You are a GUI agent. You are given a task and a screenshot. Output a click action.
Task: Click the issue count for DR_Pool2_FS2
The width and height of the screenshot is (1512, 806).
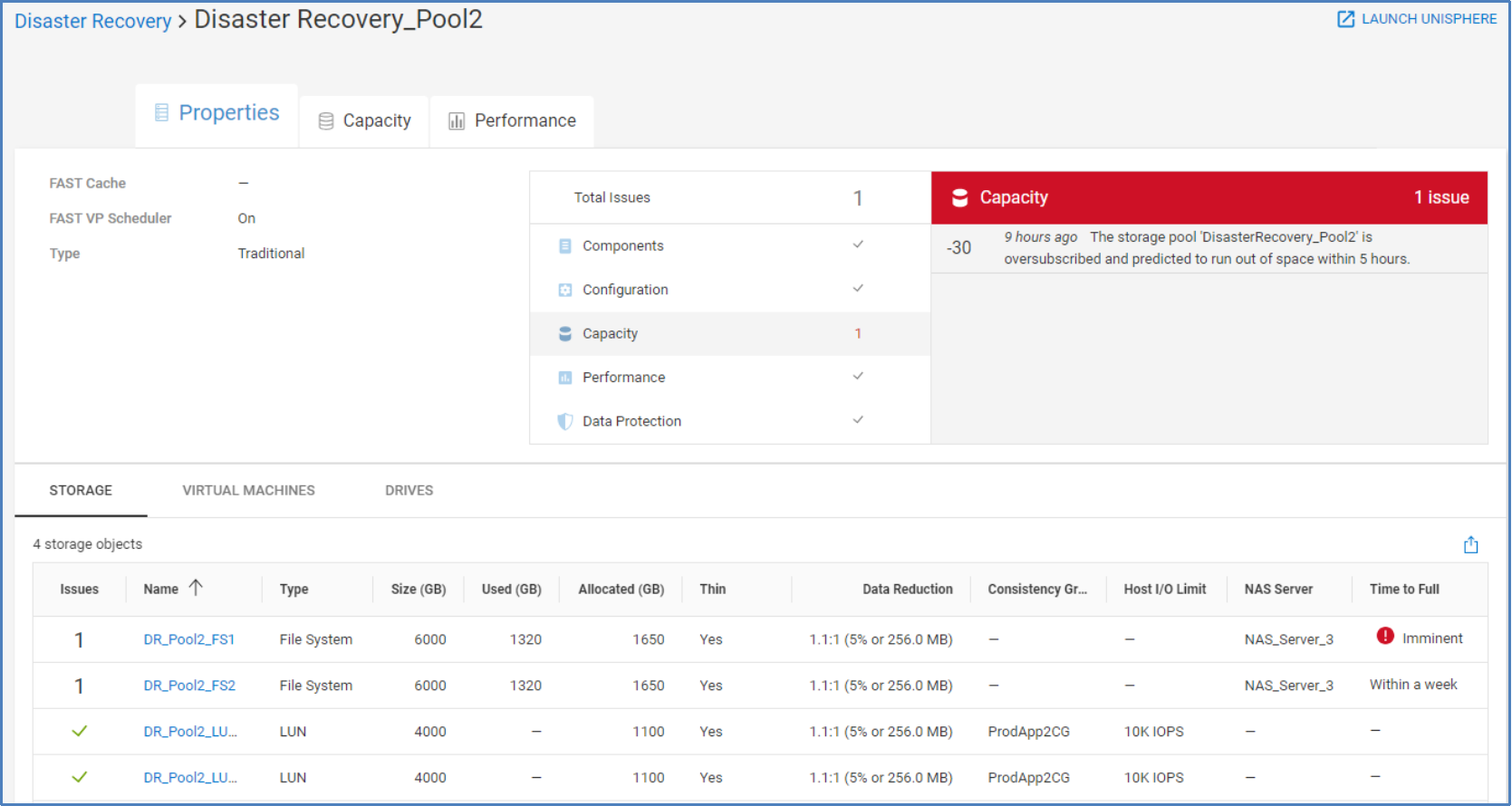[x=79, y=686]
